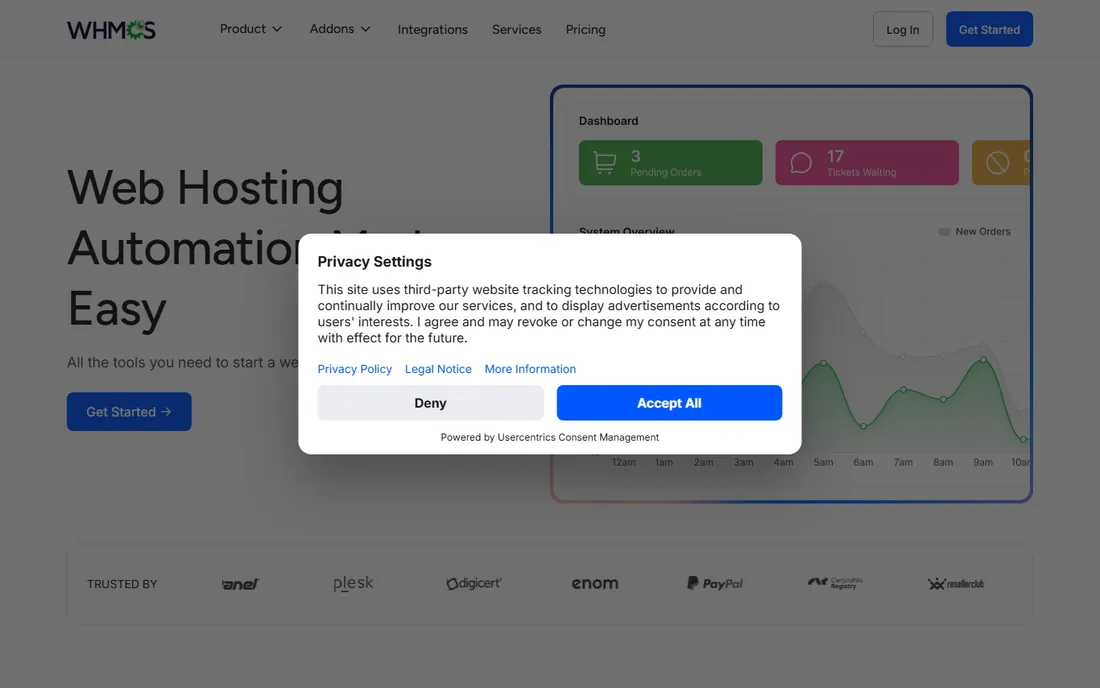Open the Privacy Policy link
This screenshot has height=688, width=1100.
click(354, 369)
